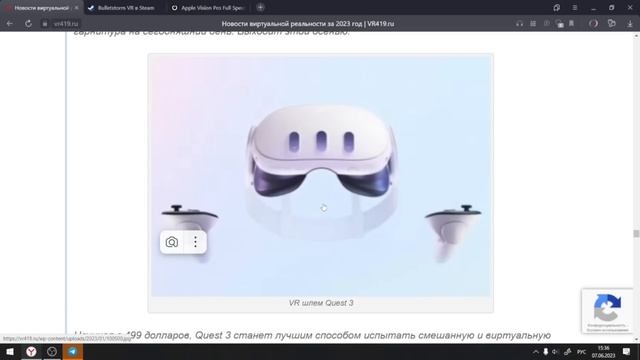The width and height of the screenshot is (640, 360).
Task: Switch to the Apple Vision Pro Full Spec tab
Action: coord(208,8)
